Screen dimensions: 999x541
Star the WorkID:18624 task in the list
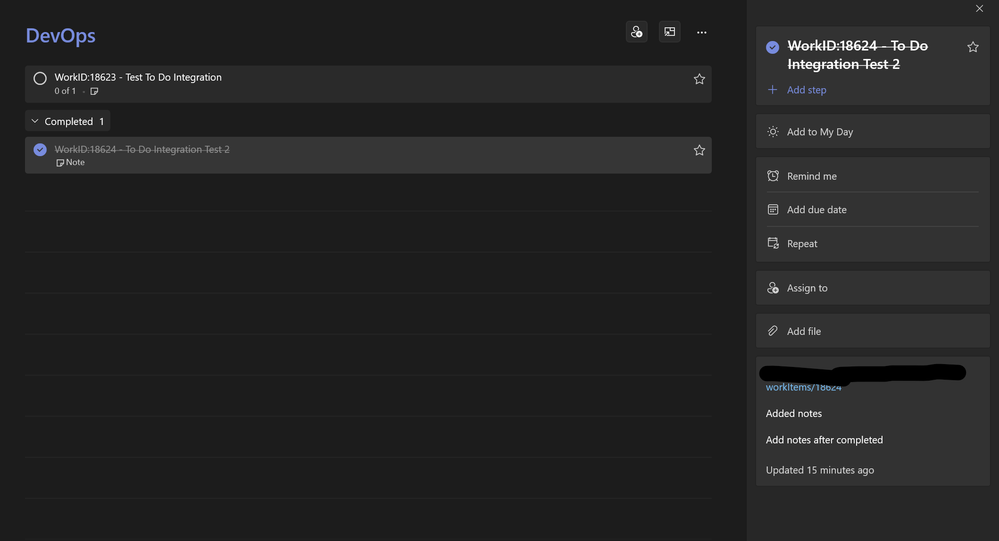[699, 150]
